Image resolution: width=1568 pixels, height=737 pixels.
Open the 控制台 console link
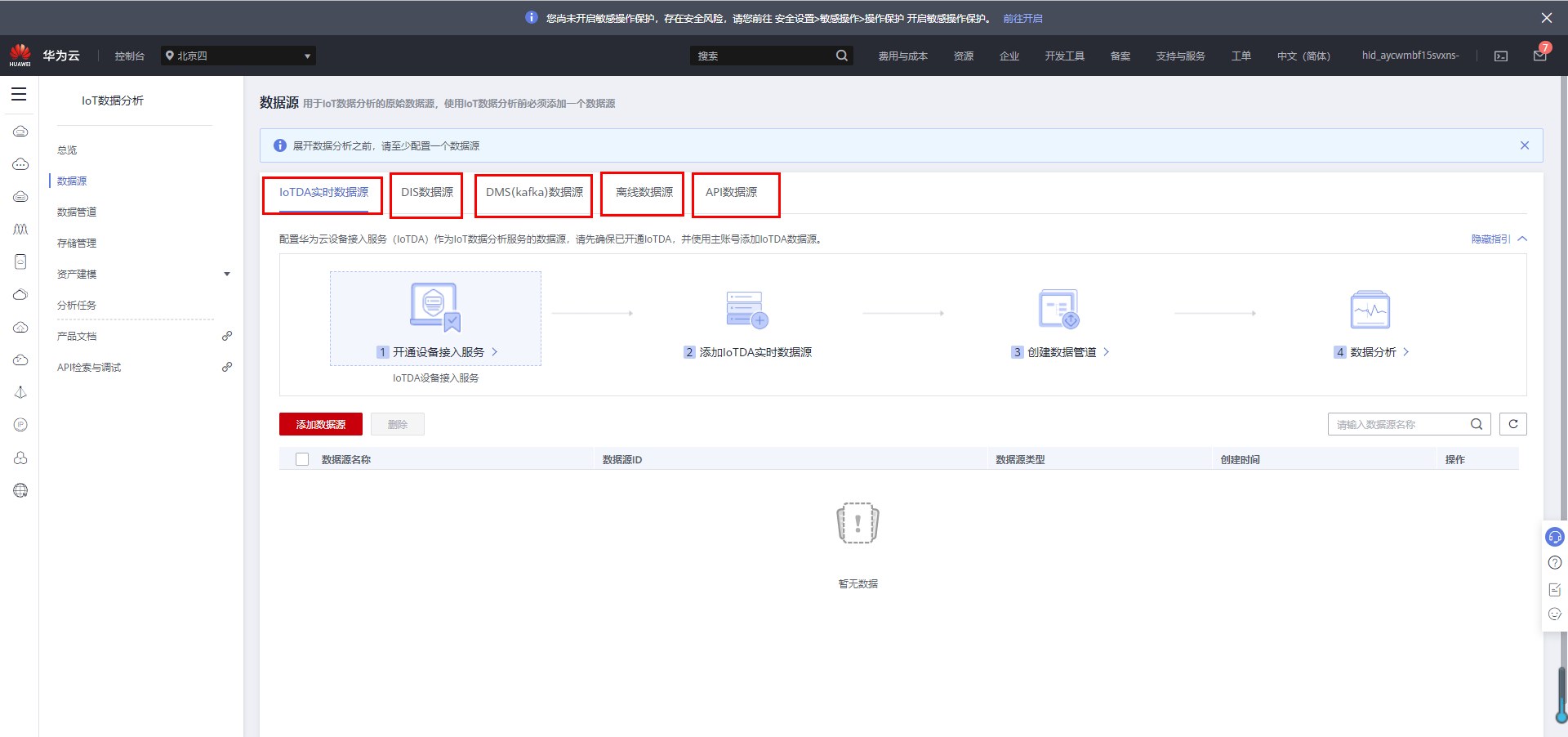129,56
